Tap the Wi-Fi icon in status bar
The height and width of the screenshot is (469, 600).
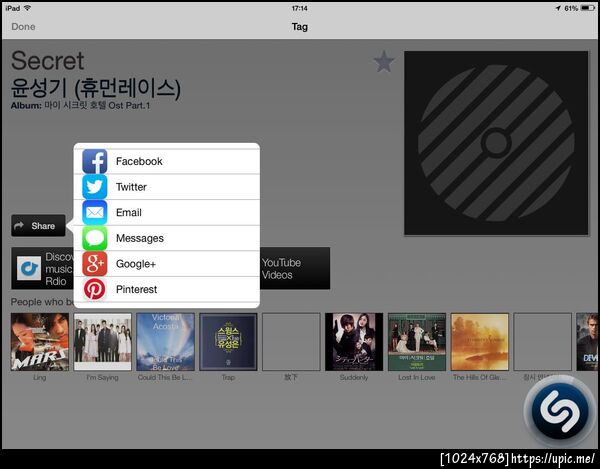coord(27,8)
